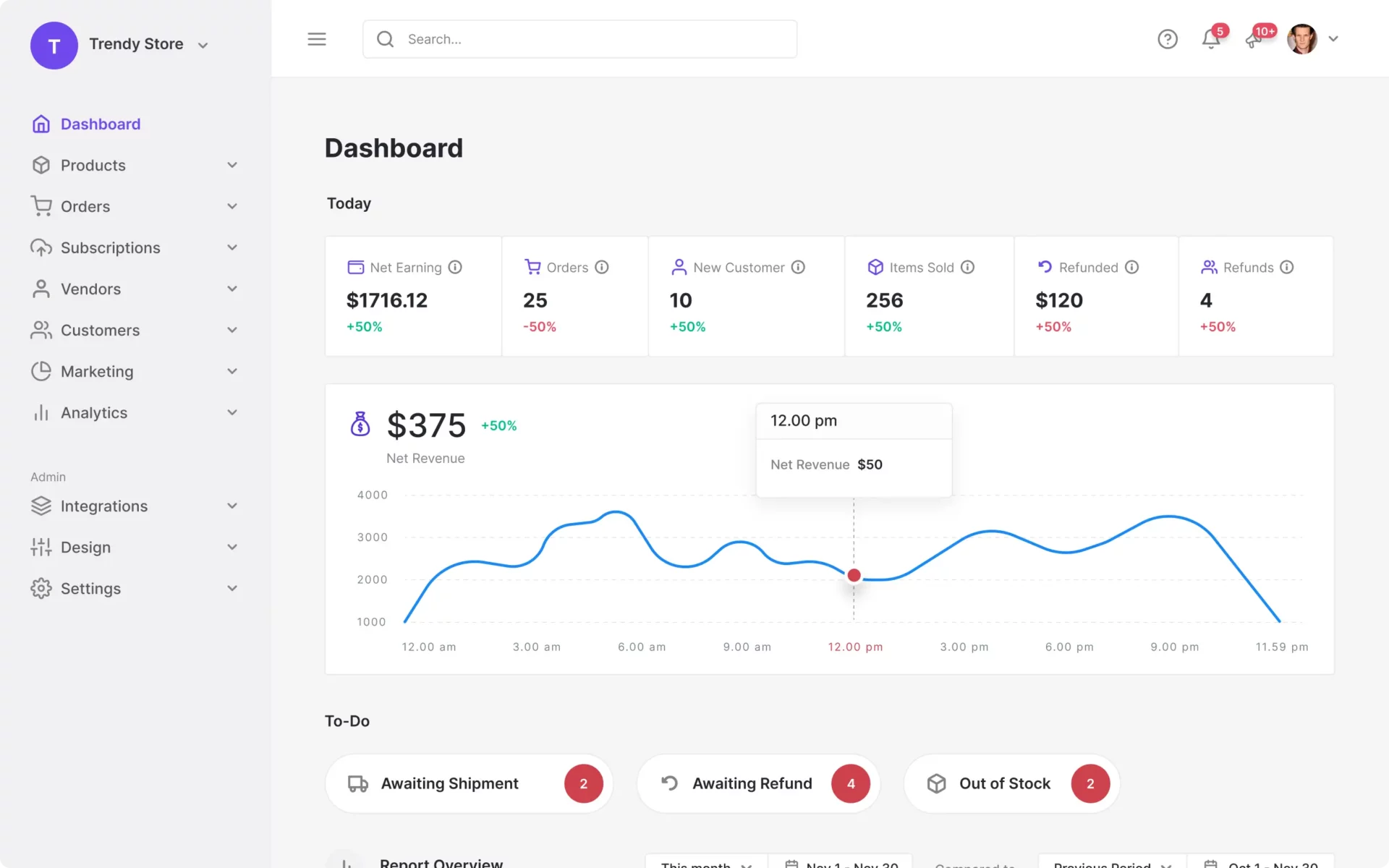Click the Analytics sidebar icon

tap(40, 412)
